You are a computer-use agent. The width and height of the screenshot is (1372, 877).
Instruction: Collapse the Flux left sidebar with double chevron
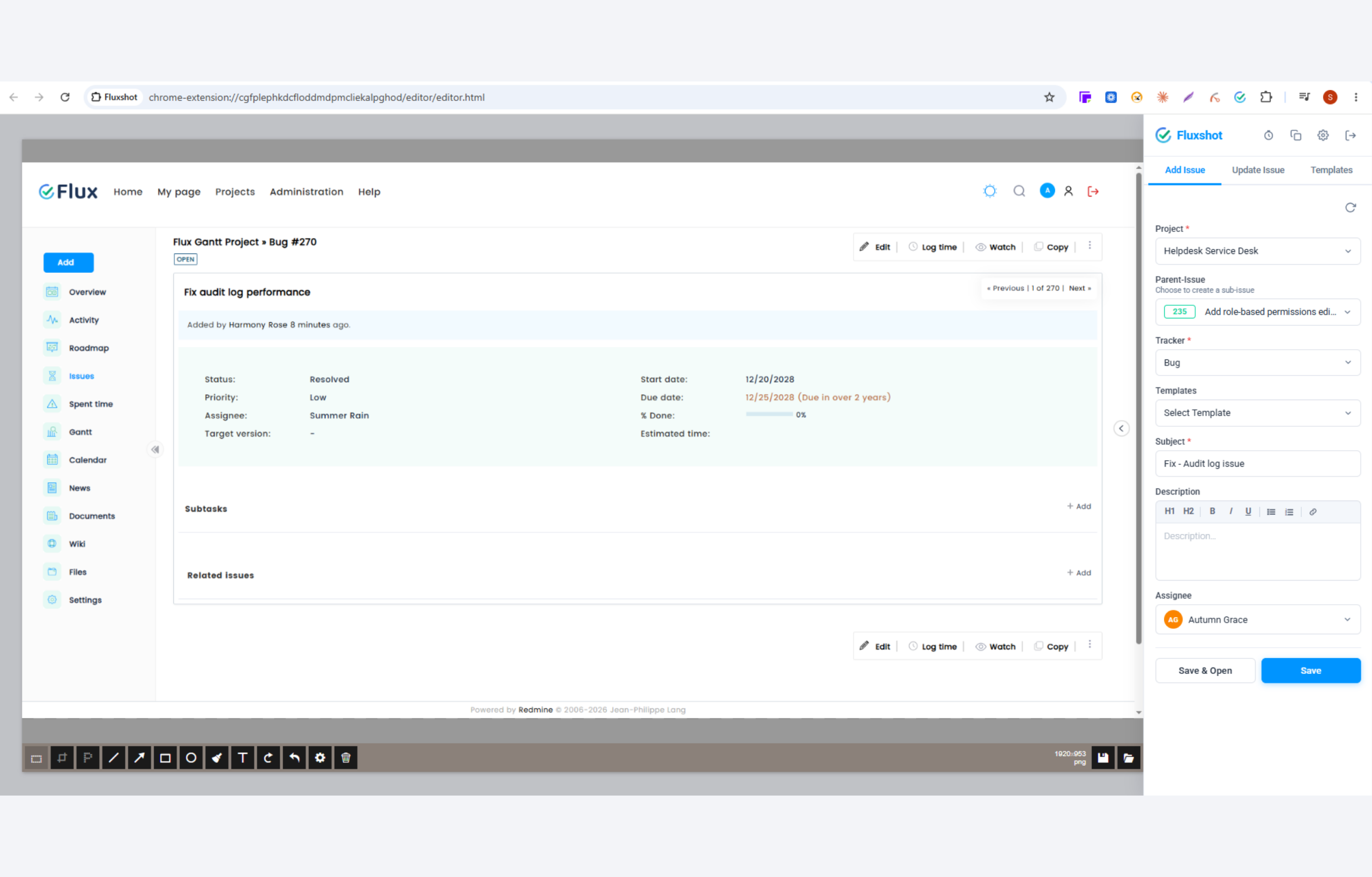click(x=155, y=450)
